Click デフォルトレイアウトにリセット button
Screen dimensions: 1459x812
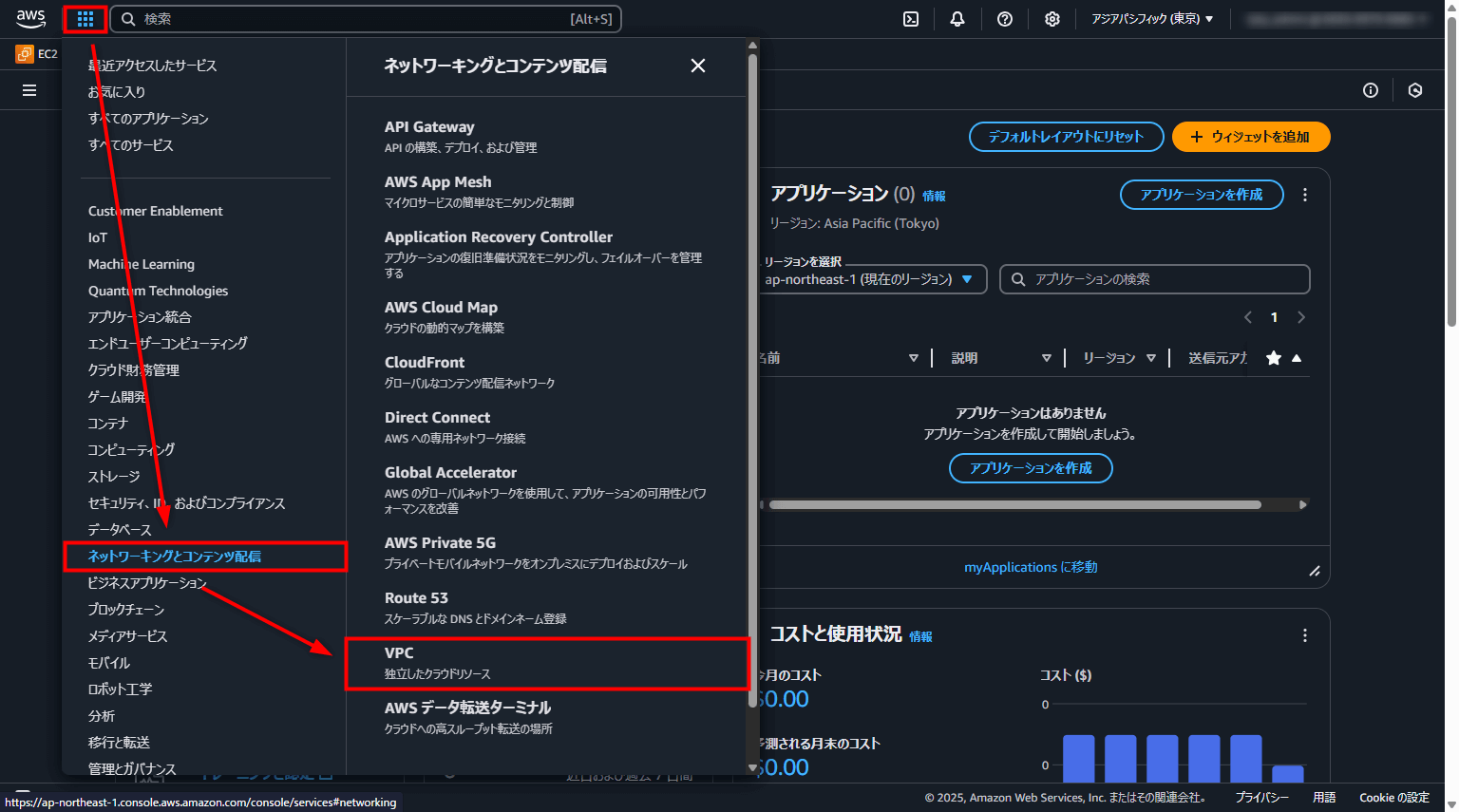(x=1067, y=137)
